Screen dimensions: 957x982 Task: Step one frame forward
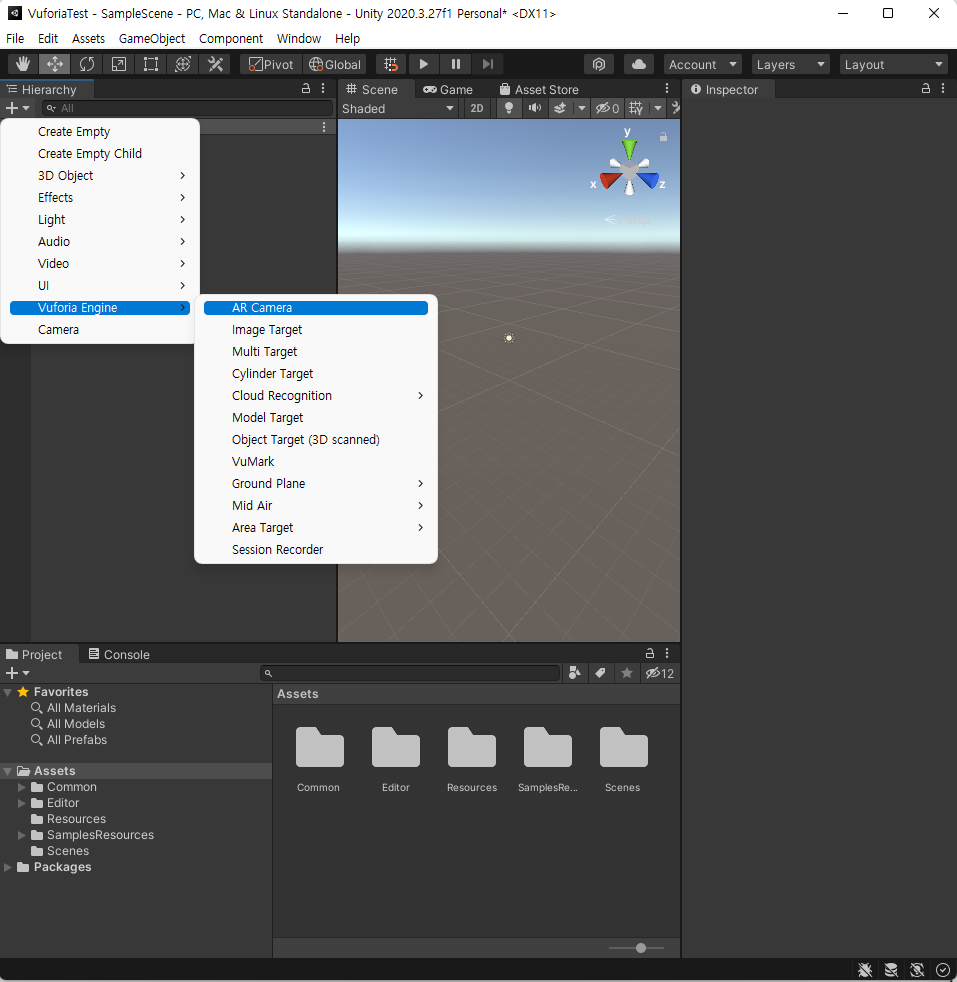[x=488, y=64]
